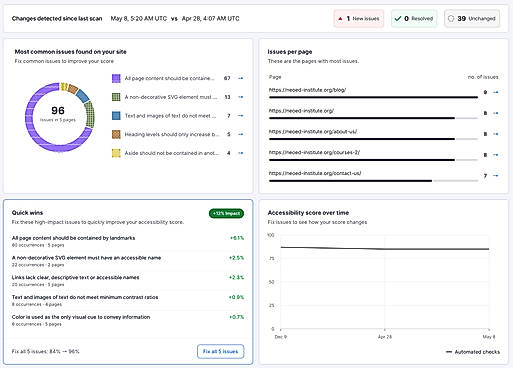Open arrow for 'All page content should be contained' issue
Screen dimensions: 513x368
241,78
